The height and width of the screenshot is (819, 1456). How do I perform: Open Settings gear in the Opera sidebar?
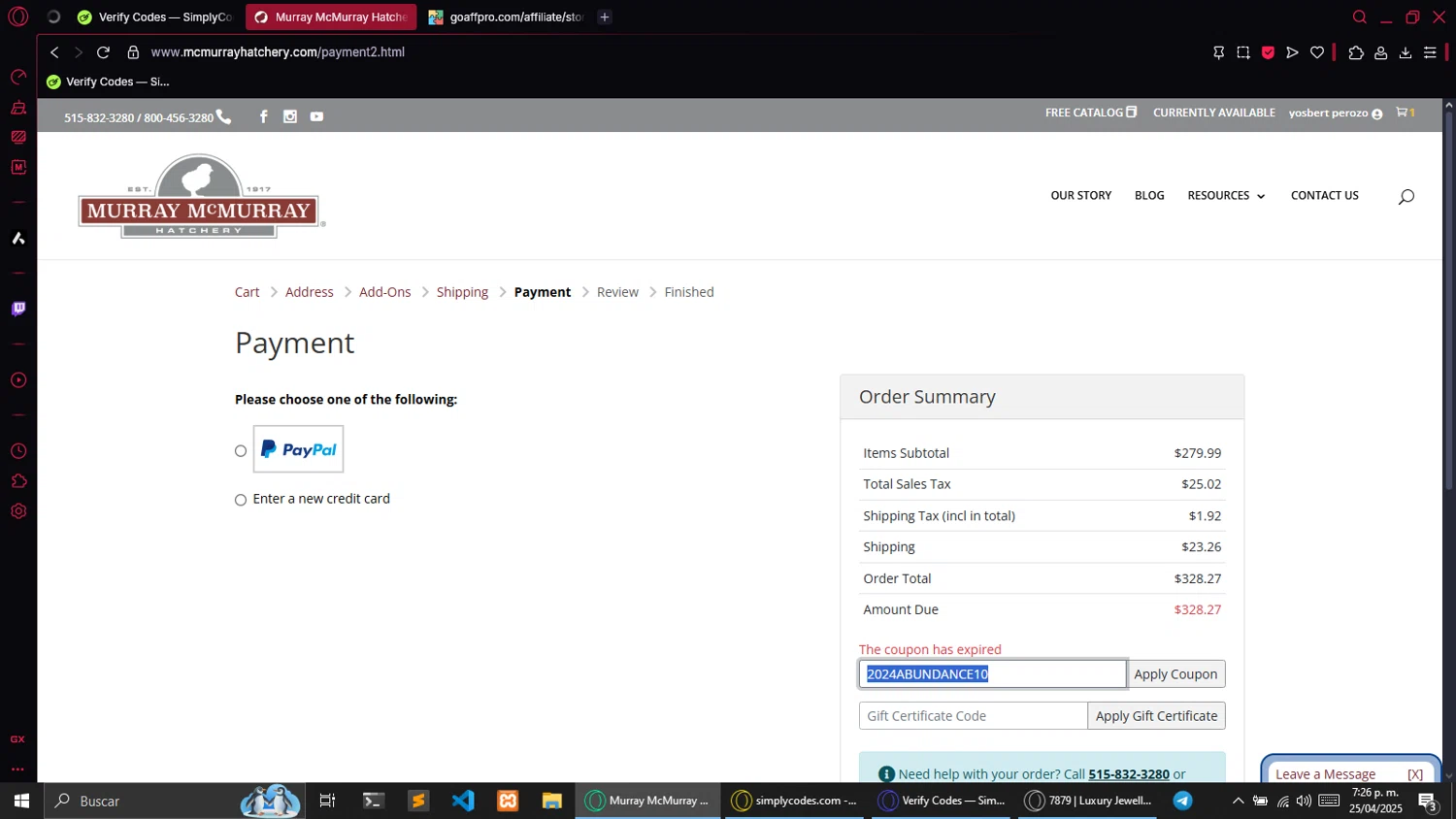(x=18, y=511)
